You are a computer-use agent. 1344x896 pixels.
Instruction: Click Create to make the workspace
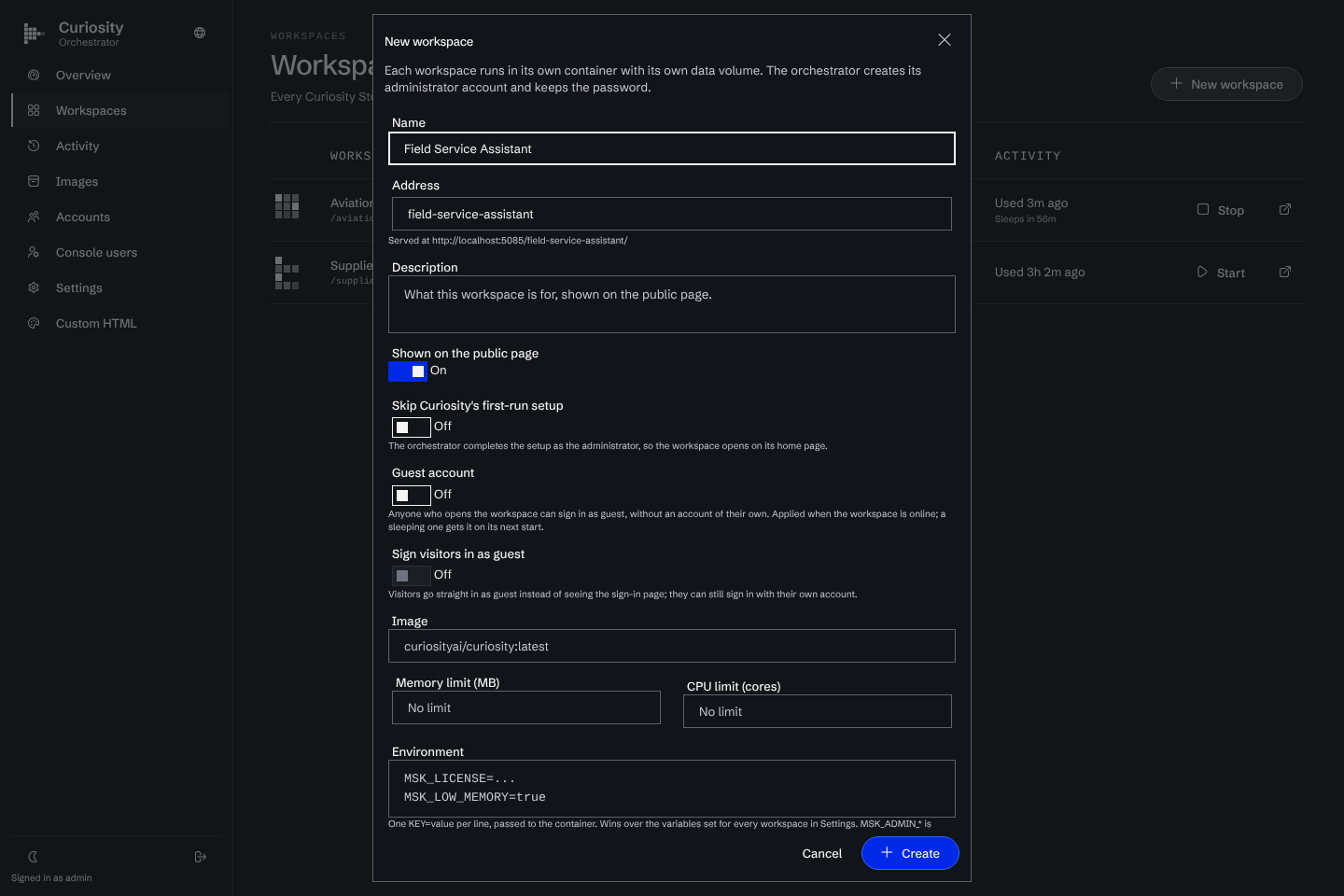[x=910, y=853]
